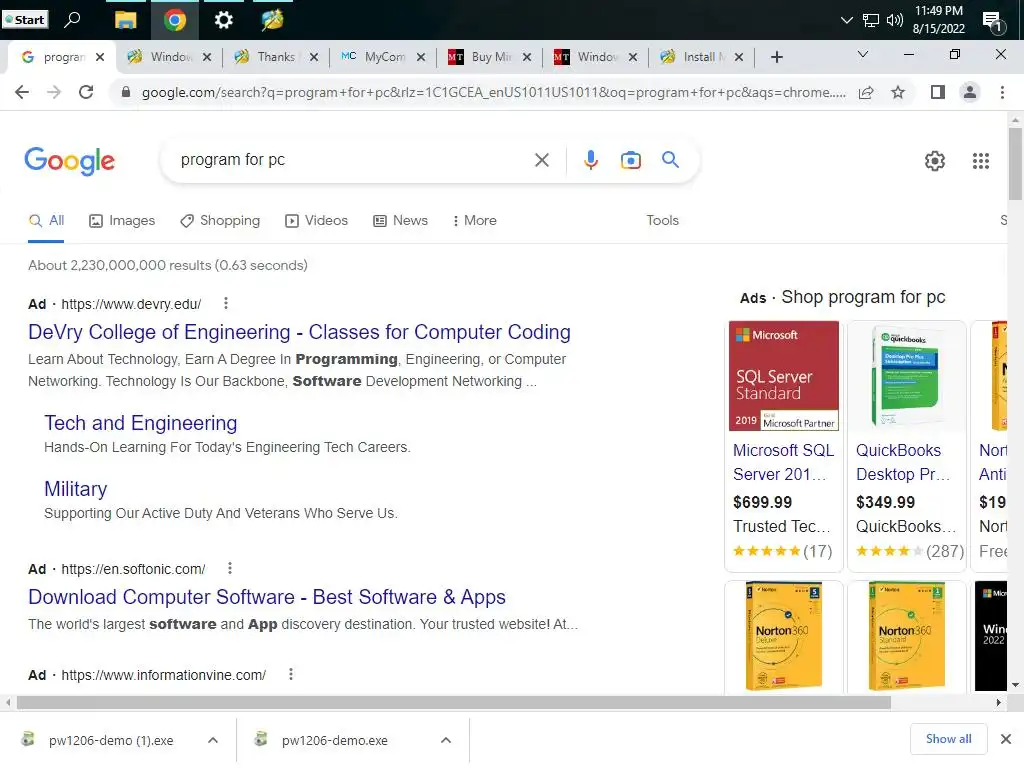Click the voice search microphone icon
The image size is (1024, 768).
pyautogui.click(x=590, y=160)
